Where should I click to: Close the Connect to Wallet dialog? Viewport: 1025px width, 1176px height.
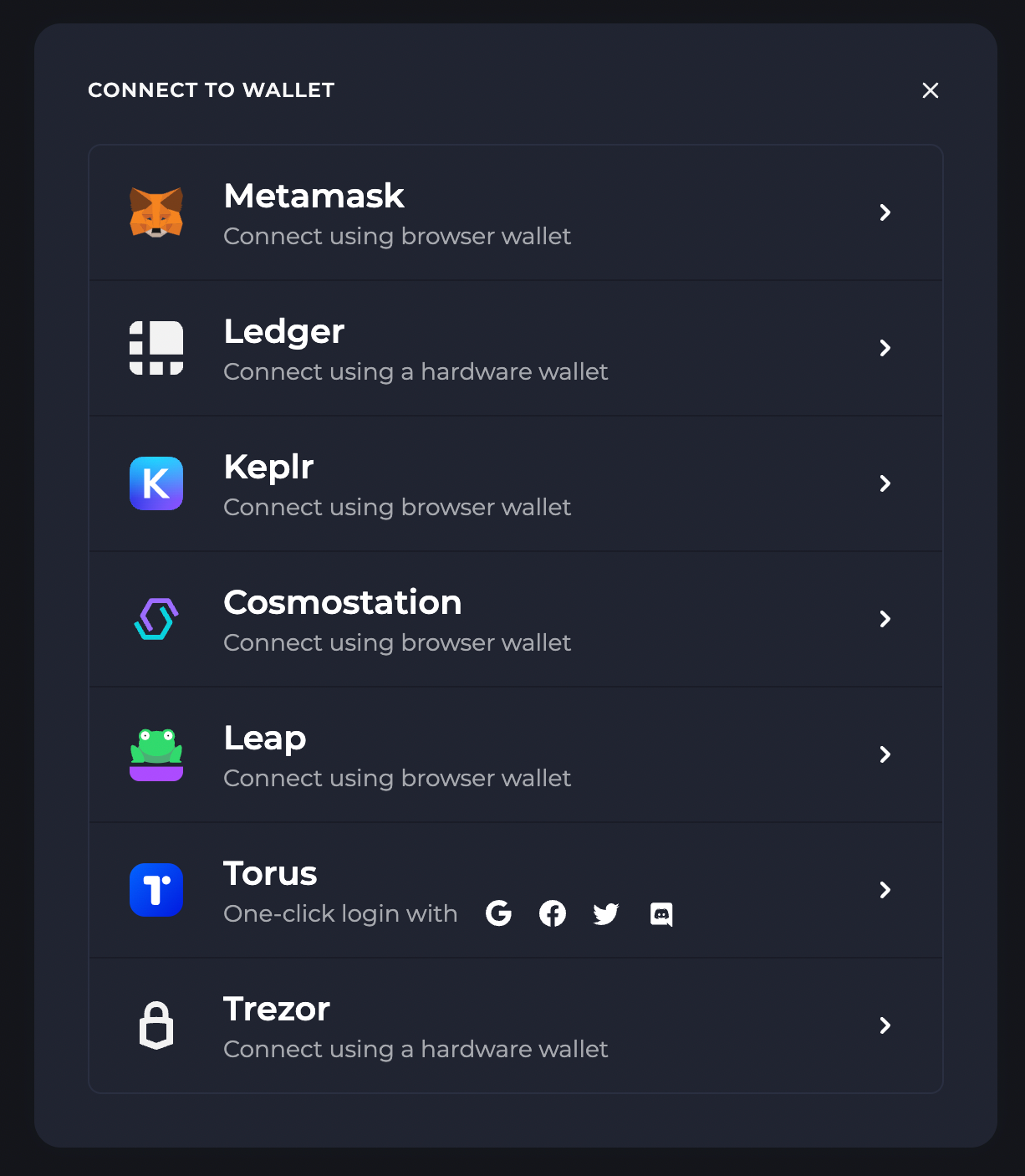[931, 90]
